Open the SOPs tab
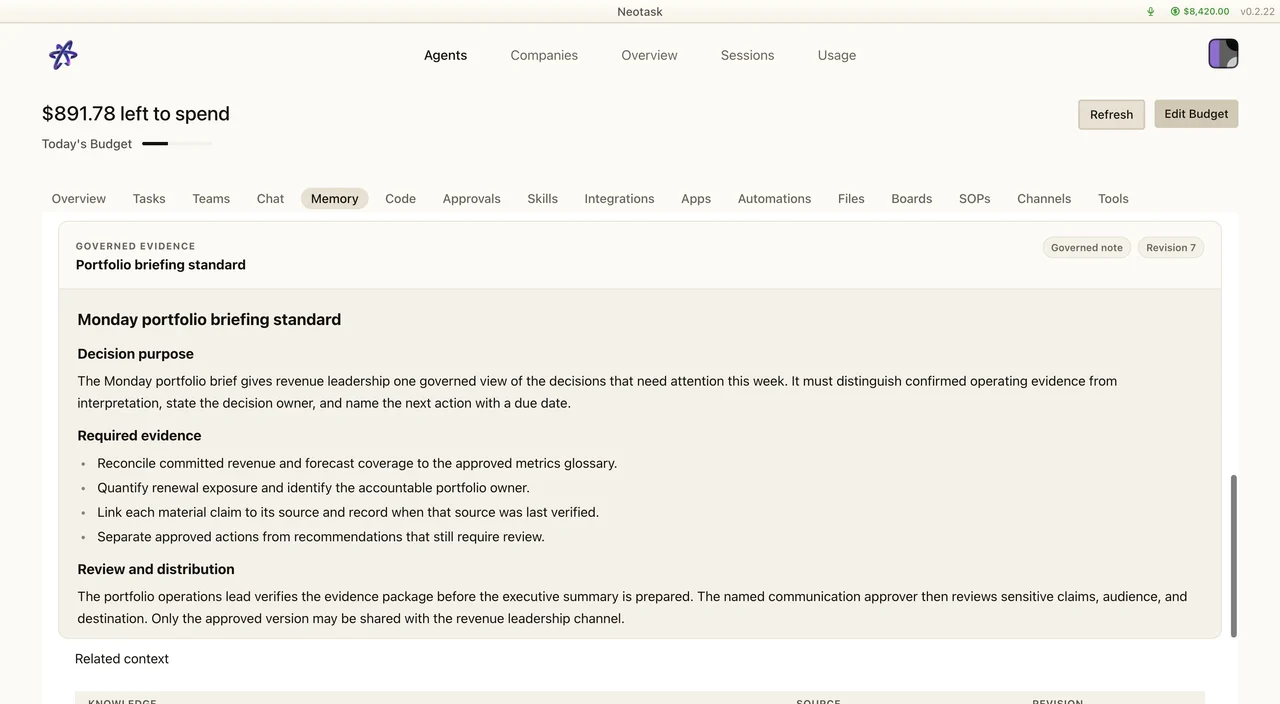This screenshot has width=1280, height=704. click(974, 199)
